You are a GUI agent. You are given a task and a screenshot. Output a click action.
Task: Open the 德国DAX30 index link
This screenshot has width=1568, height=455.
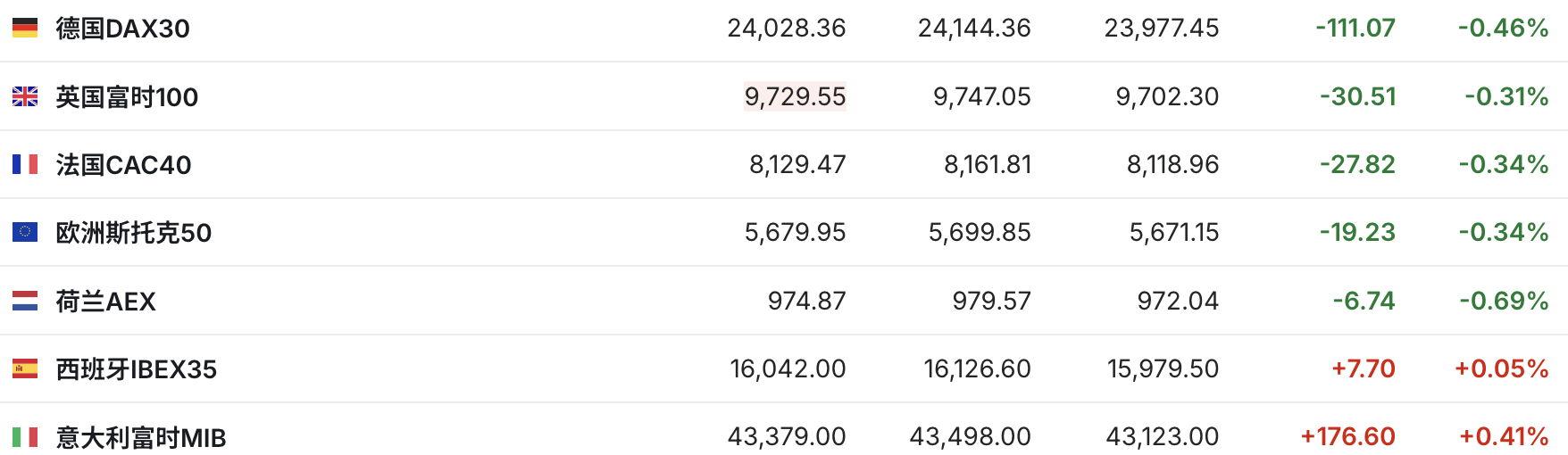[122, 29]
